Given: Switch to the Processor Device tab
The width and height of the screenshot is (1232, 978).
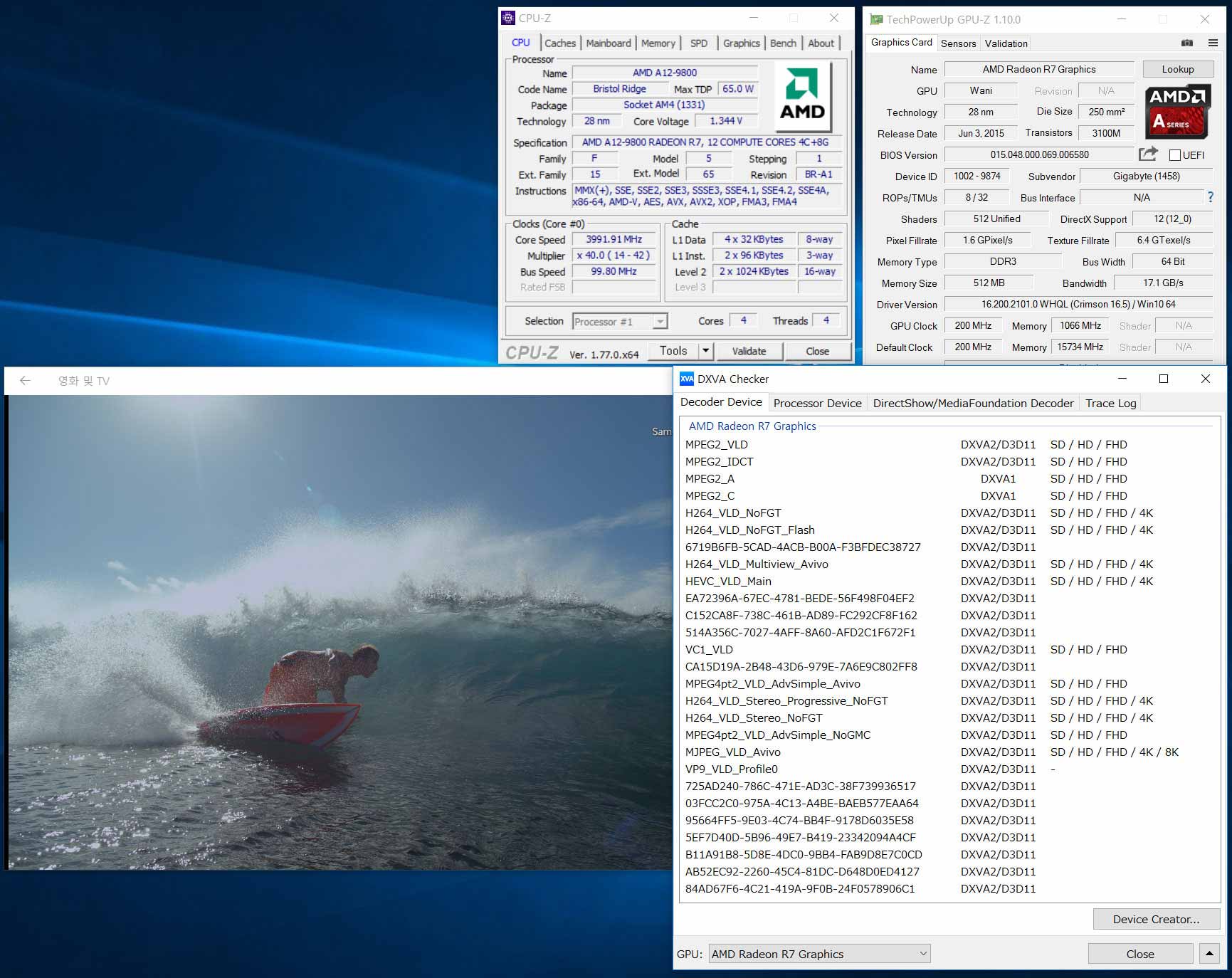Looking at the screenshot, I should 817,403.
